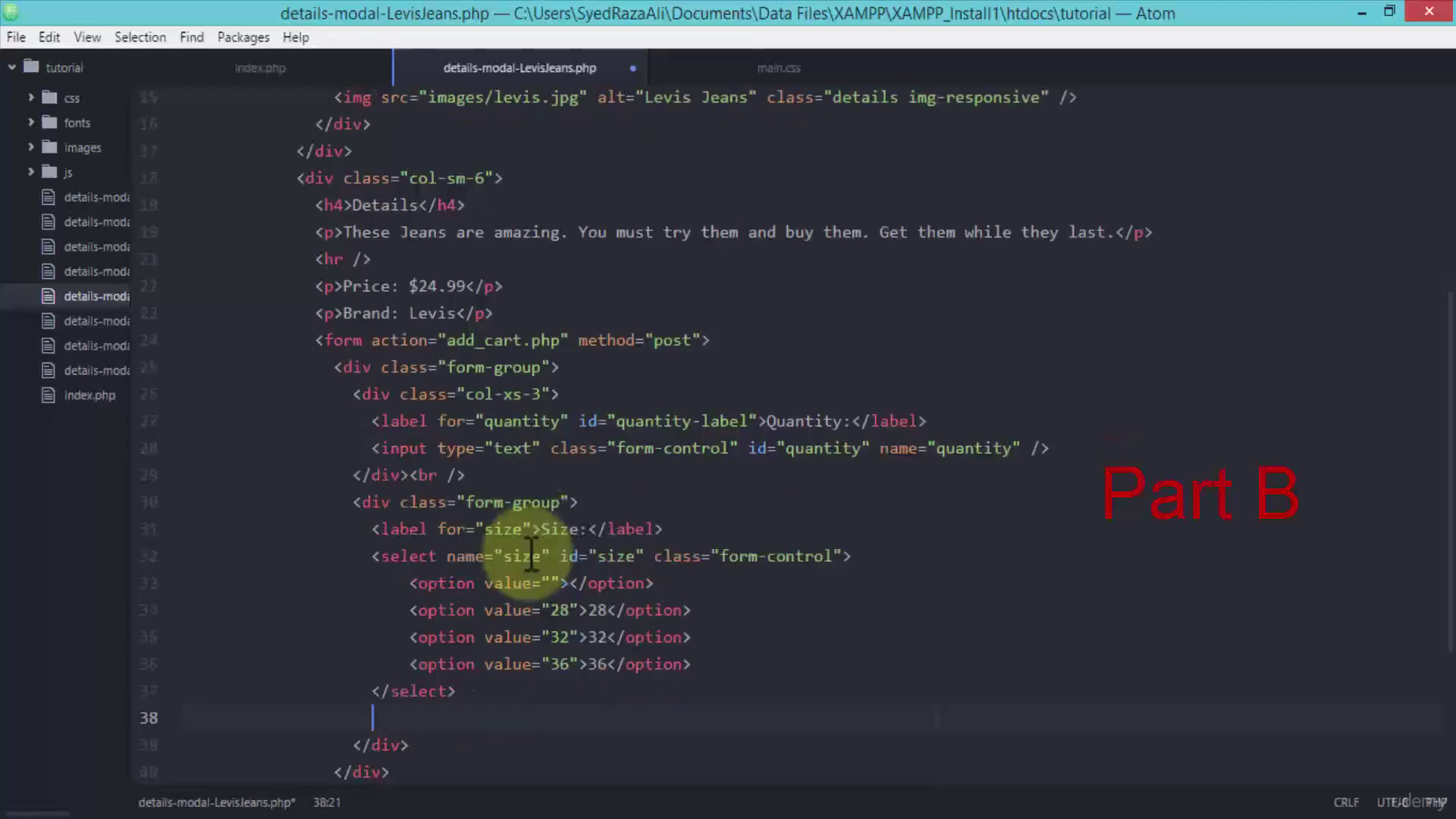Select the highlighted details-modal file in tree
Viewport: 1456px width, 819px height.
[96, 297]
